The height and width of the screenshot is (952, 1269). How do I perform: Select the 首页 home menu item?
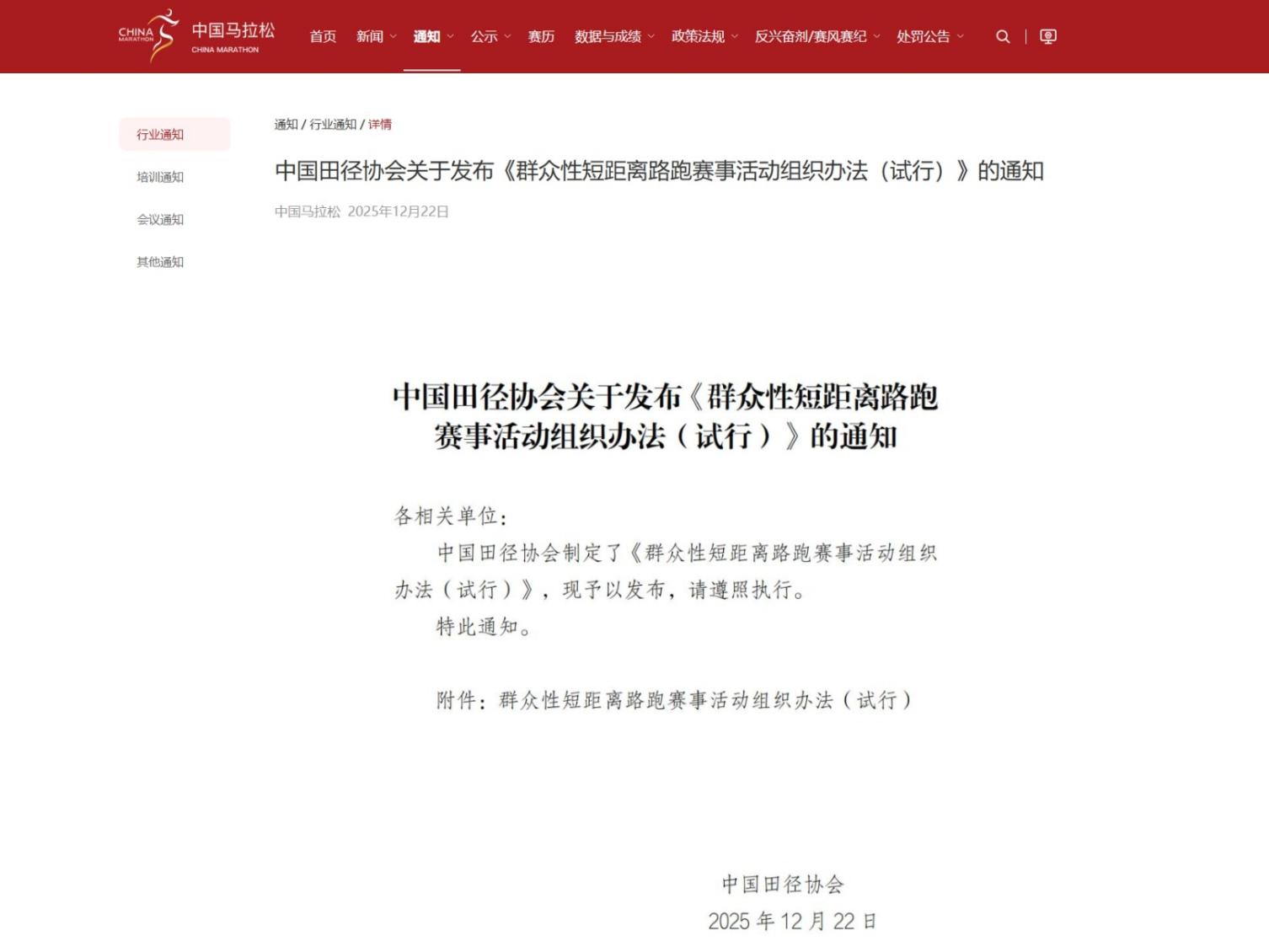click(322, 36)
